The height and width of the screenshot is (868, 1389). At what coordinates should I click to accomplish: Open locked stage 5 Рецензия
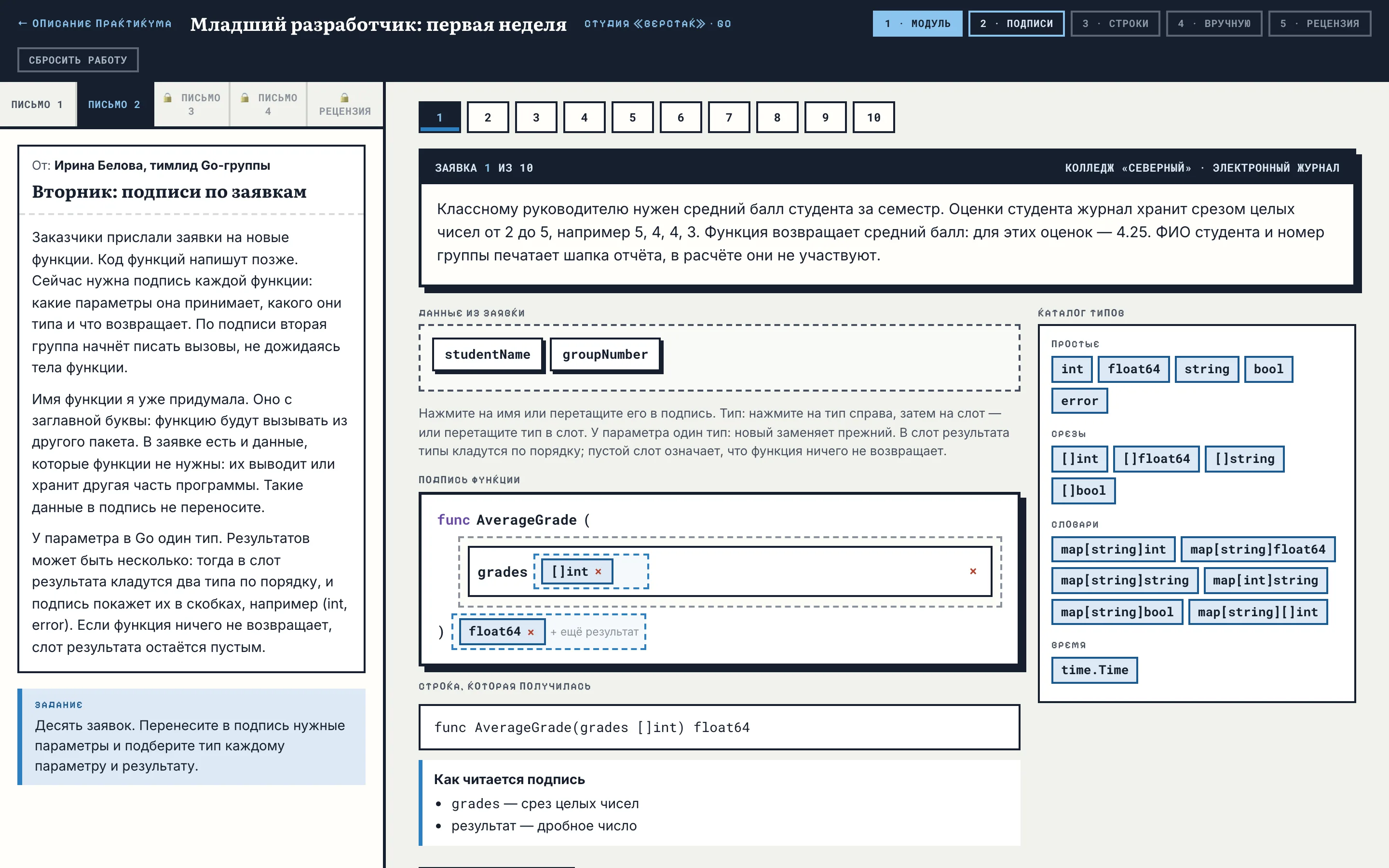tap(1320, 24)
